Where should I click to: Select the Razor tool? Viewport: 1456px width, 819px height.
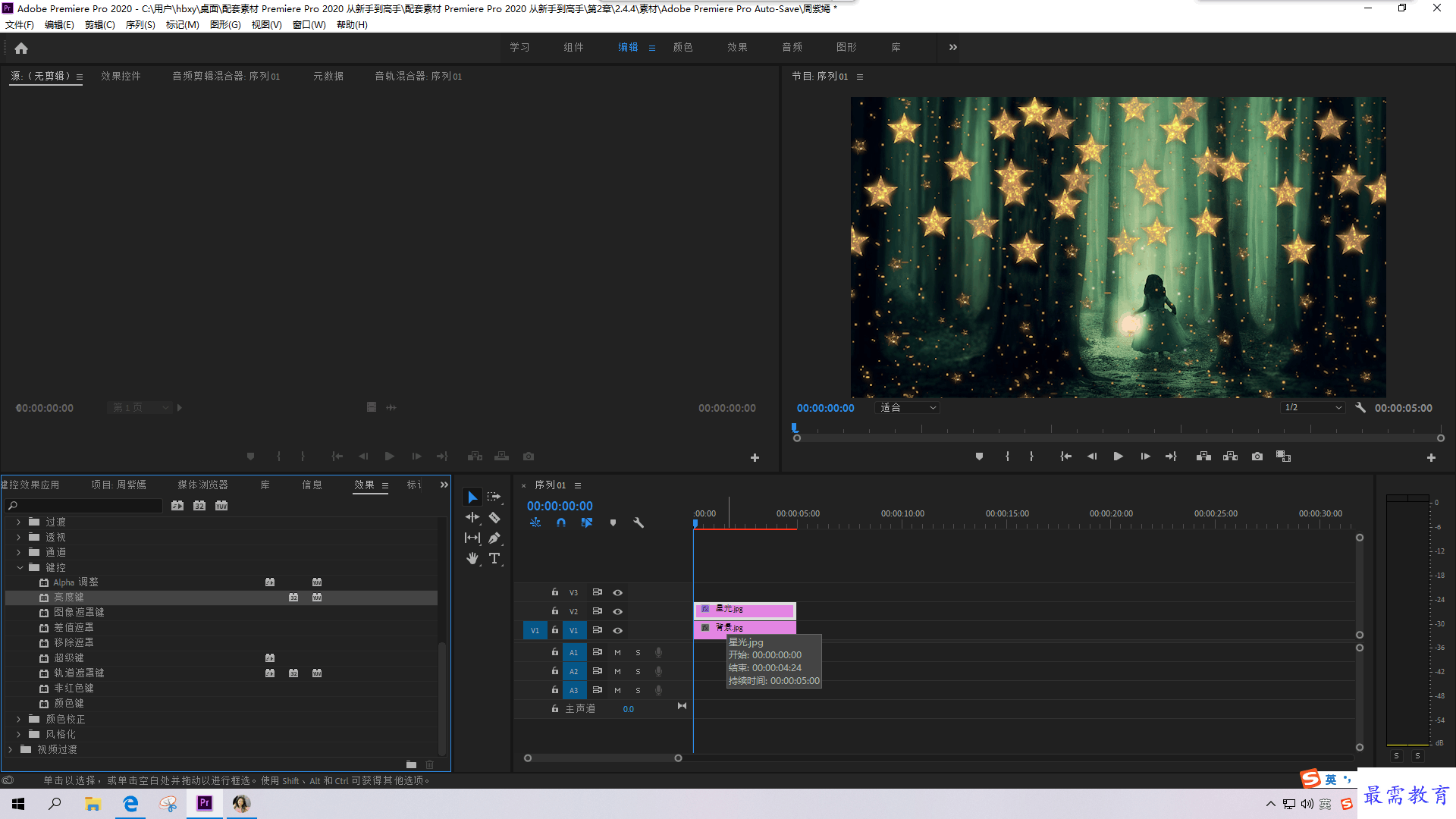click(x=494, y=518)
